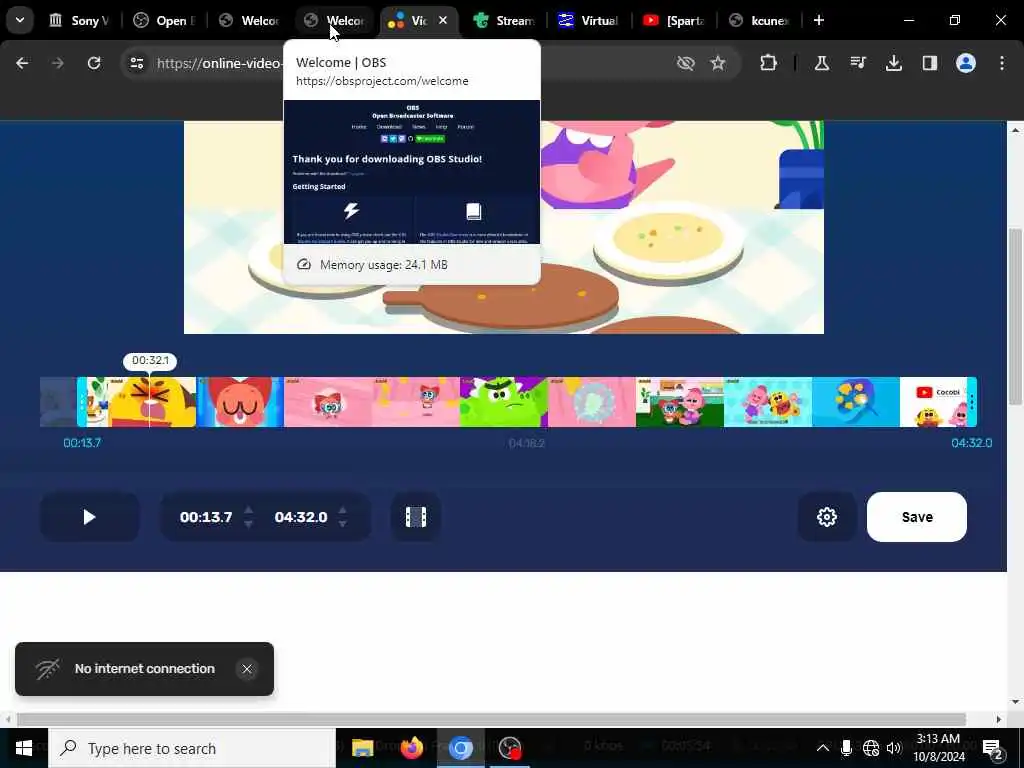Click the taskbar search box

(x=193, y=748)
